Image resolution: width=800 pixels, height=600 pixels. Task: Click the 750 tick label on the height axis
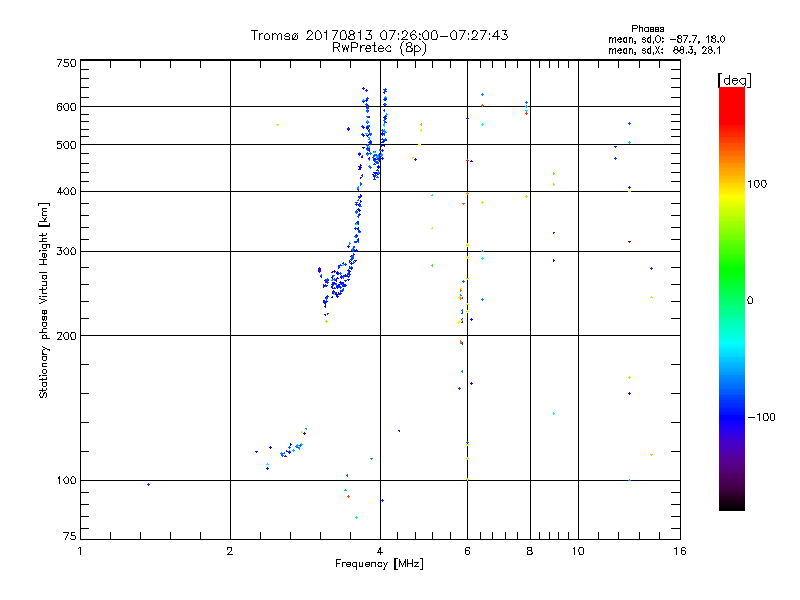66,63
